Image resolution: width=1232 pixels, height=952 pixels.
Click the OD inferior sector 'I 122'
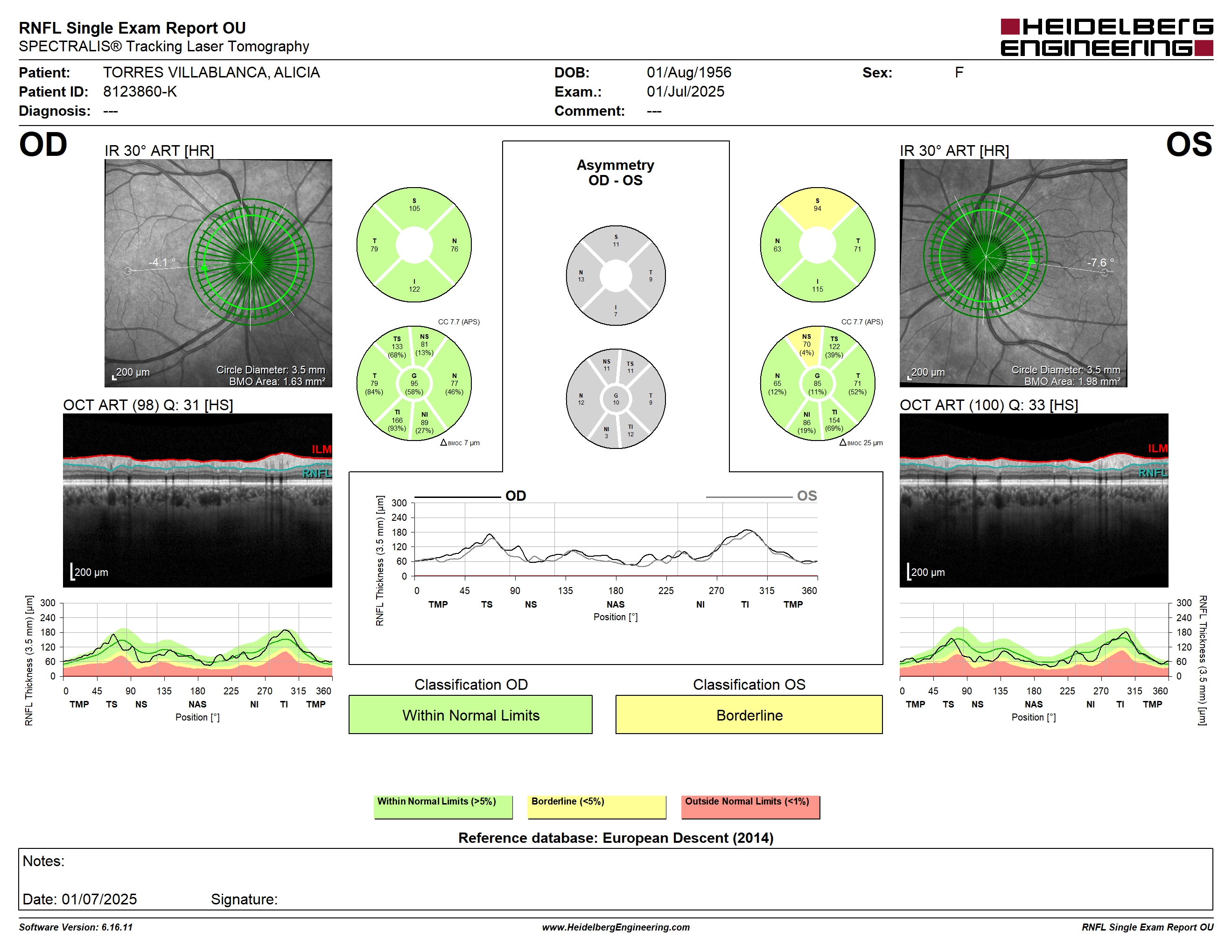pos(414,286)
